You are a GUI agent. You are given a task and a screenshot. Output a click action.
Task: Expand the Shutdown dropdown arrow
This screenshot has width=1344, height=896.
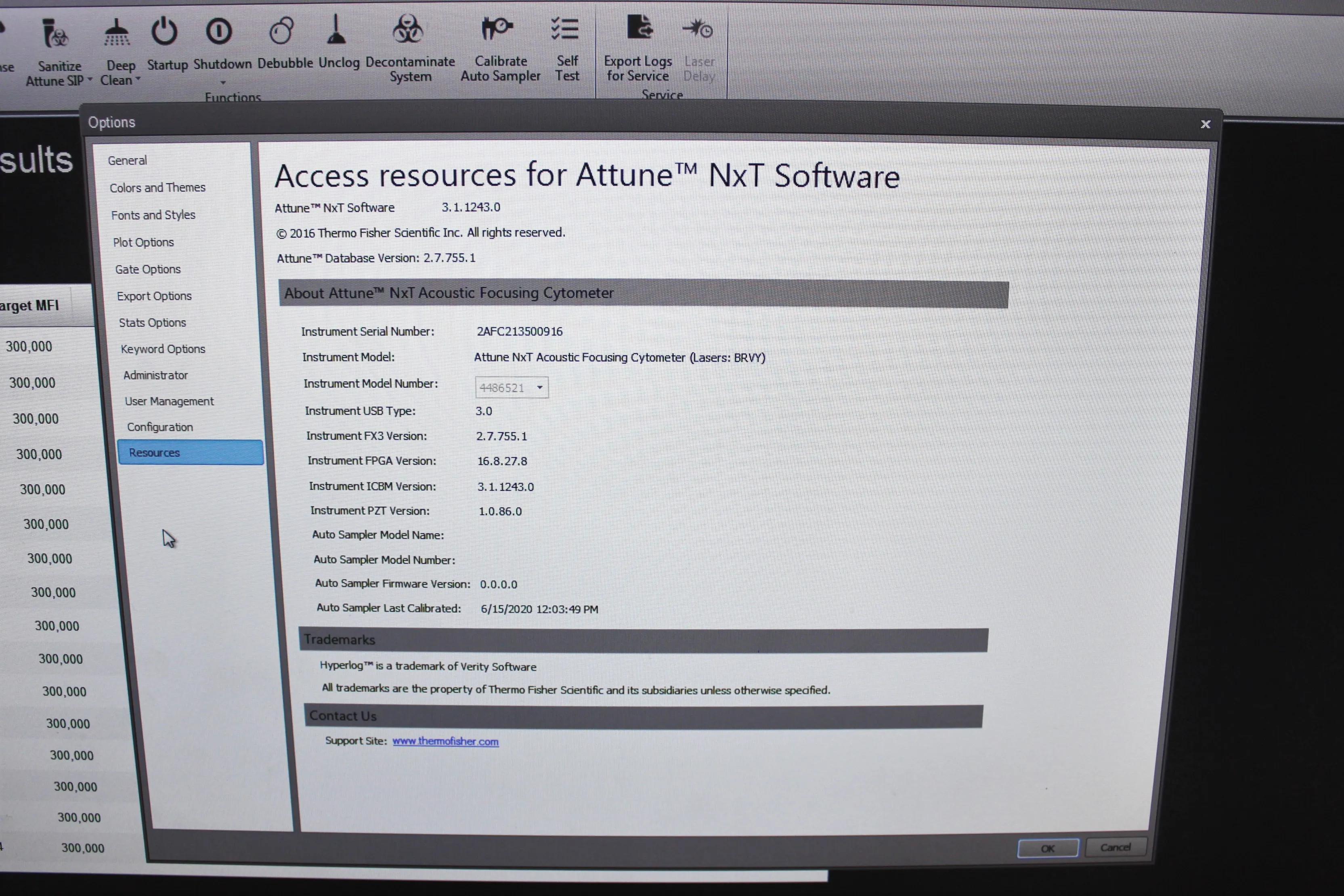point(223,82)
